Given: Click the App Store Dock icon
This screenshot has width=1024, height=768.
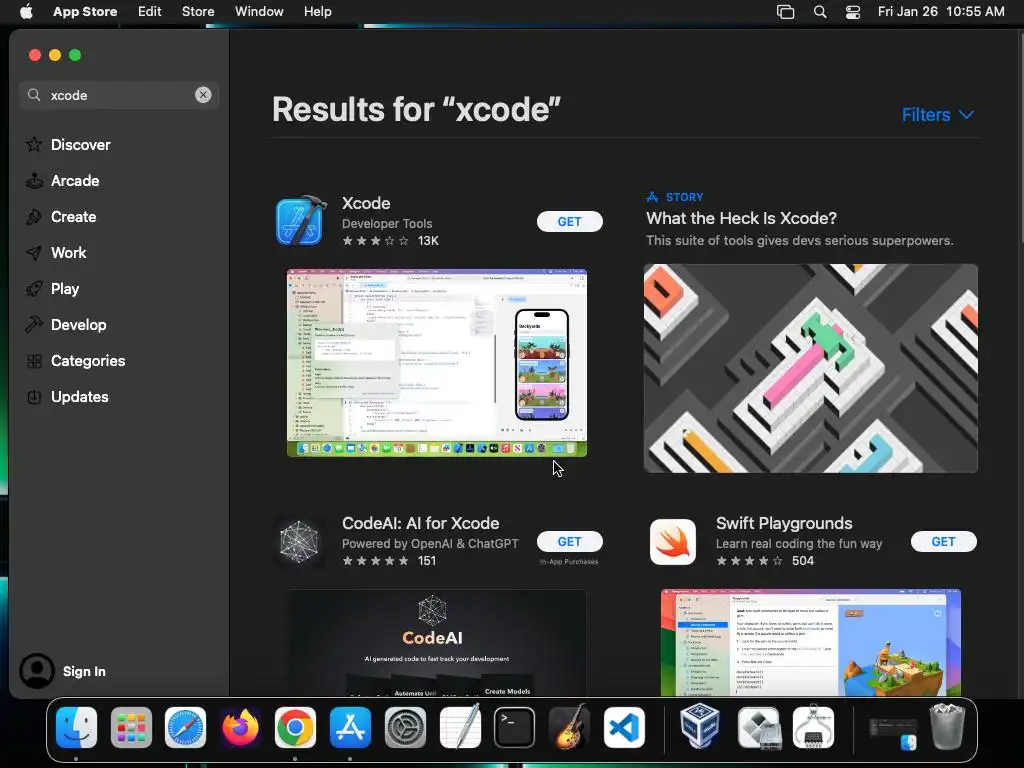Looking at the screenshot, I should click(350, 727).
